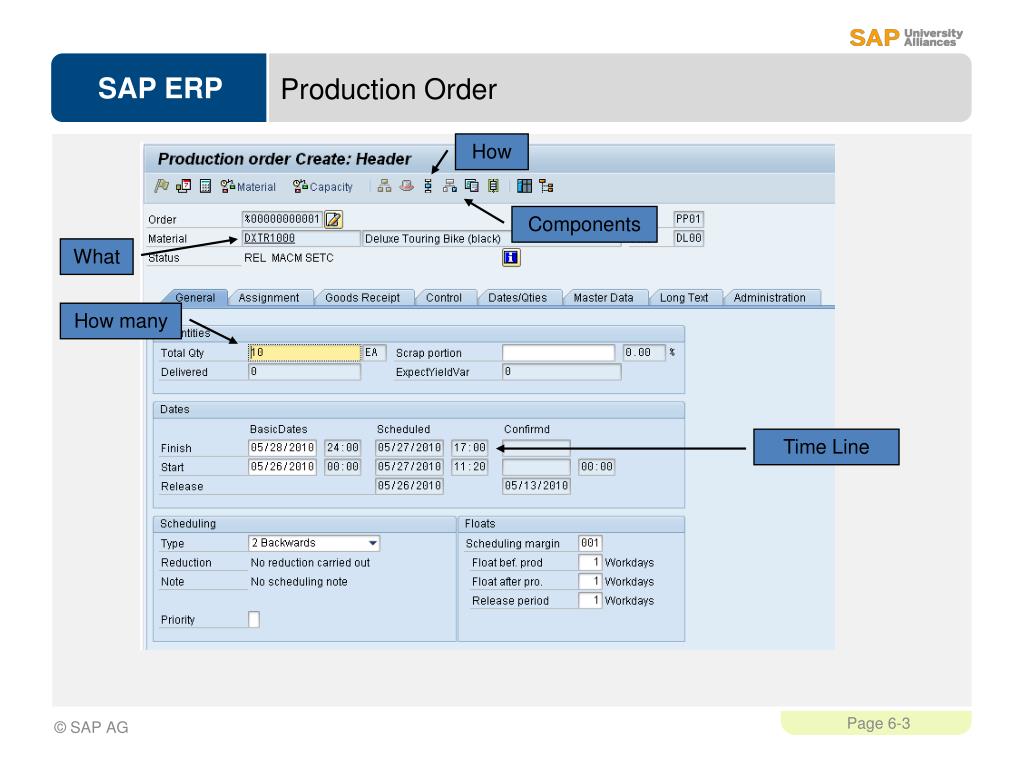The height and width of the screenshot is (768, 1024).
Task: Click the confirmed release date 05/13/2010
Action: pos(536,486)
